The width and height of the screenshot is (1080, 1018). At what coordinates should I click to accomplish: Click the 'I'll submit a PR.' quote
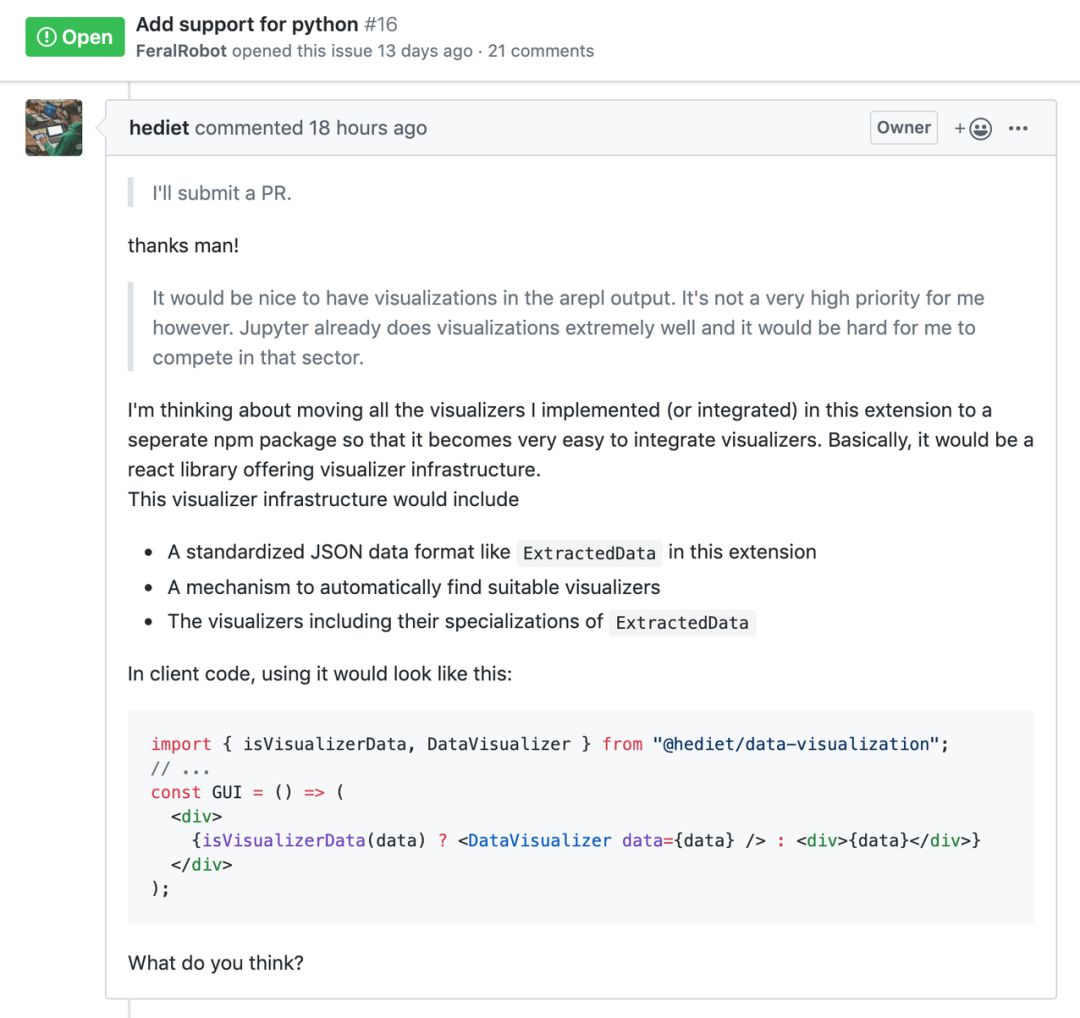(x=222, y=193)
